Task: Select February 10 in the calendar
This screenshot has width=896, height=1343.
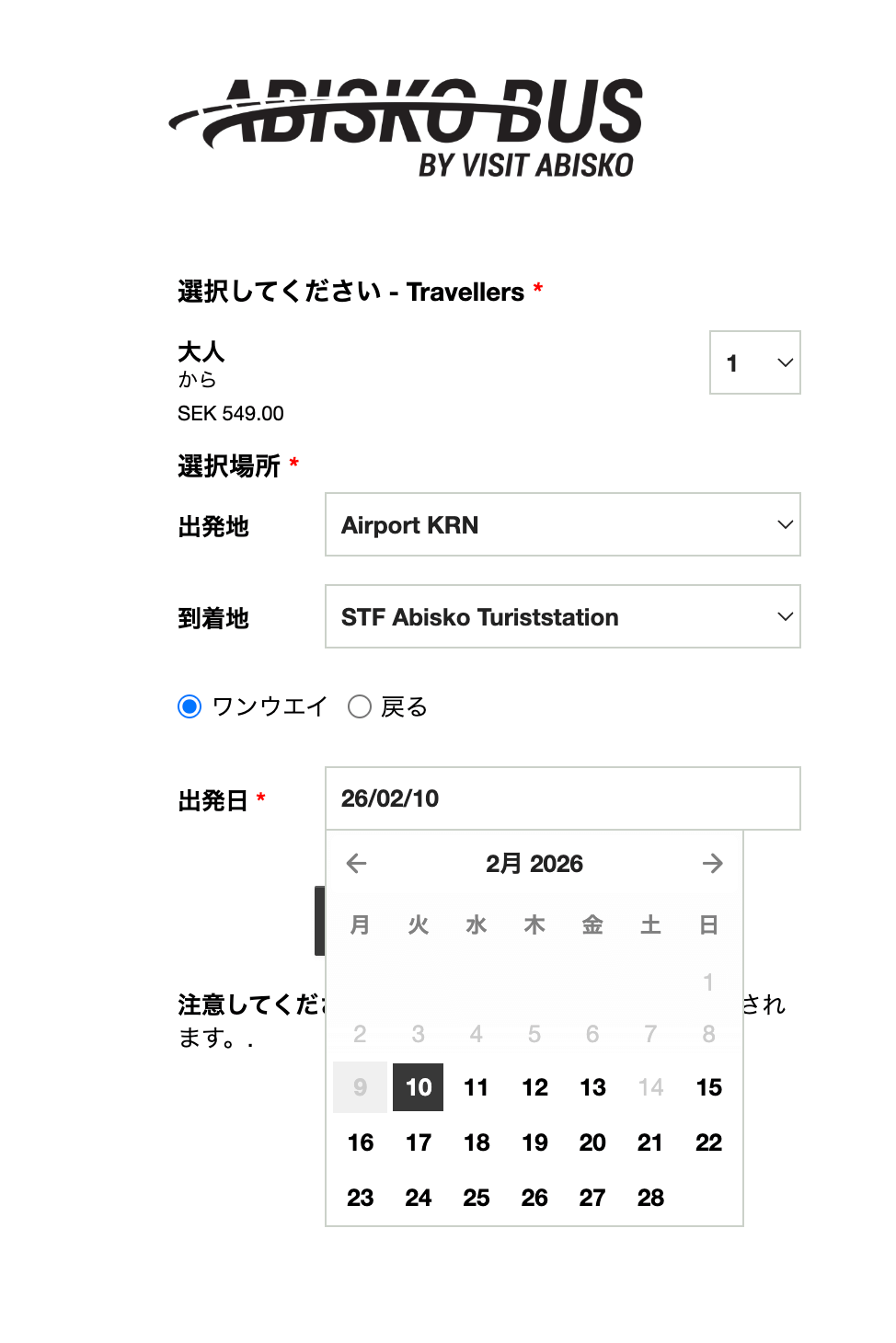Action: tap(419, 1087)
